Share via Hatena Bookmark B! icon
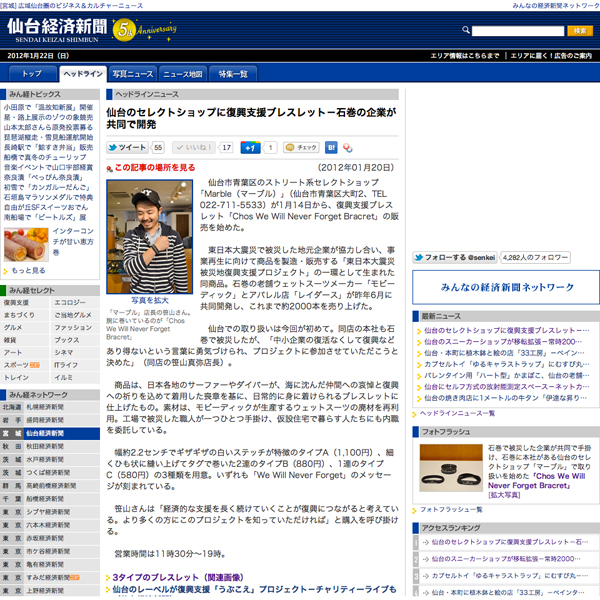 coord(331,147)
